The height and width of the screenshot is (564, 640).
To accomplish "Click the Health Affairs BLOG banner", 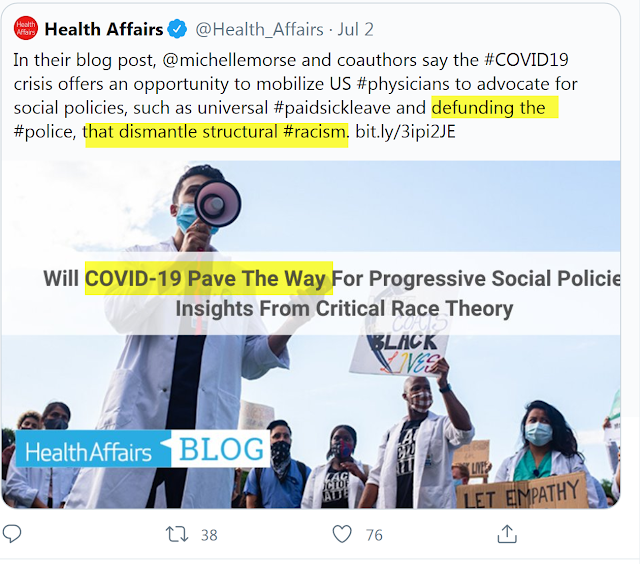I will tap(142, 449).
